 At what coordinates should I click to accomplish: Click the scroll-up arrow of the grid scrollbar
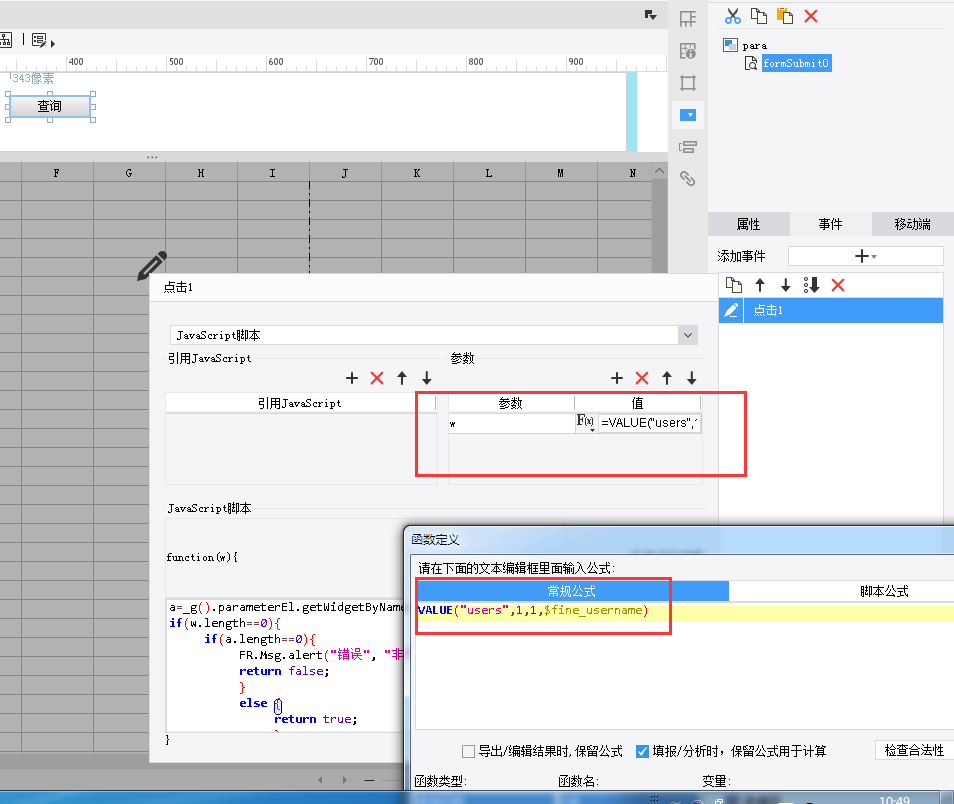pyautogui.click(x=659, y=172)
